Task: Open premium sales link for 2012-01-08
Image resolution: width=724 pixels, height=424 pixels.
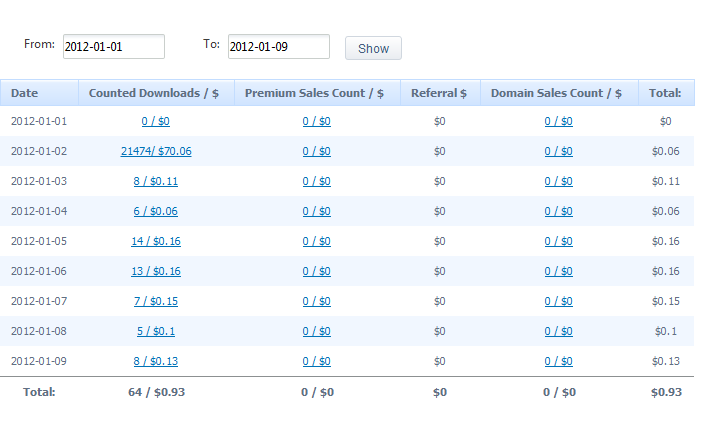Action: point(317,331)
